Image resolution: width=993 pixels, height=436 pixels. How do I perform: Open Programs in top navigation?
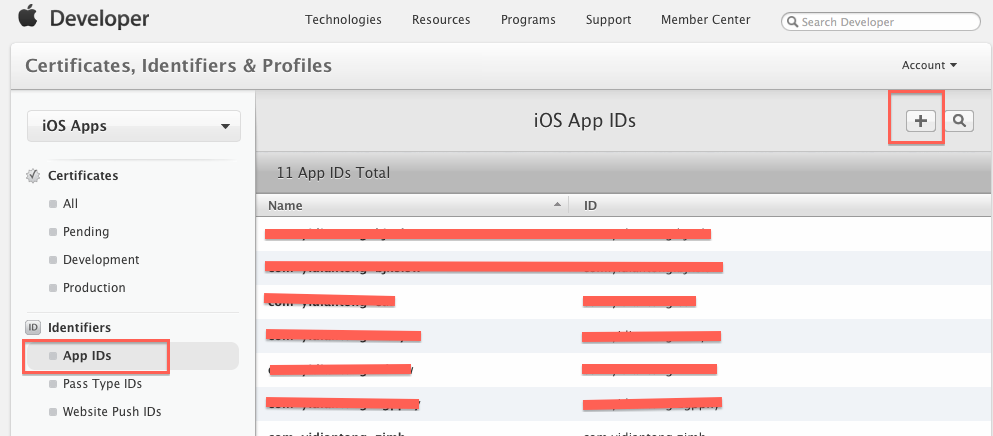[x=528, y=20]
